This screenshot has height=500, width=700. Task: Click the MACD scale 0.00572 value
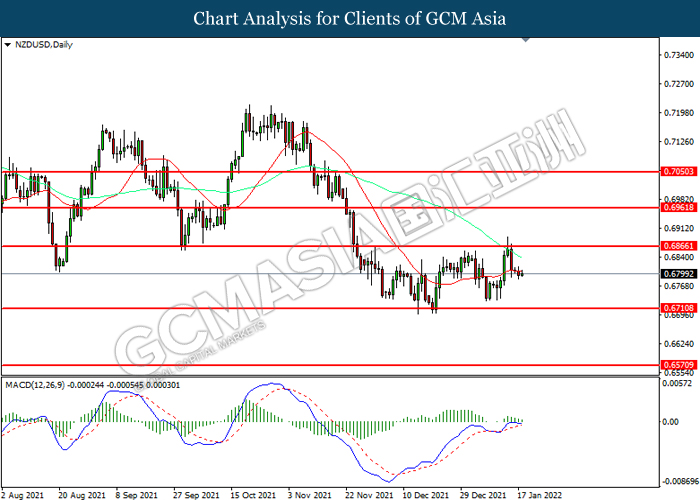(x=677, y=383)
